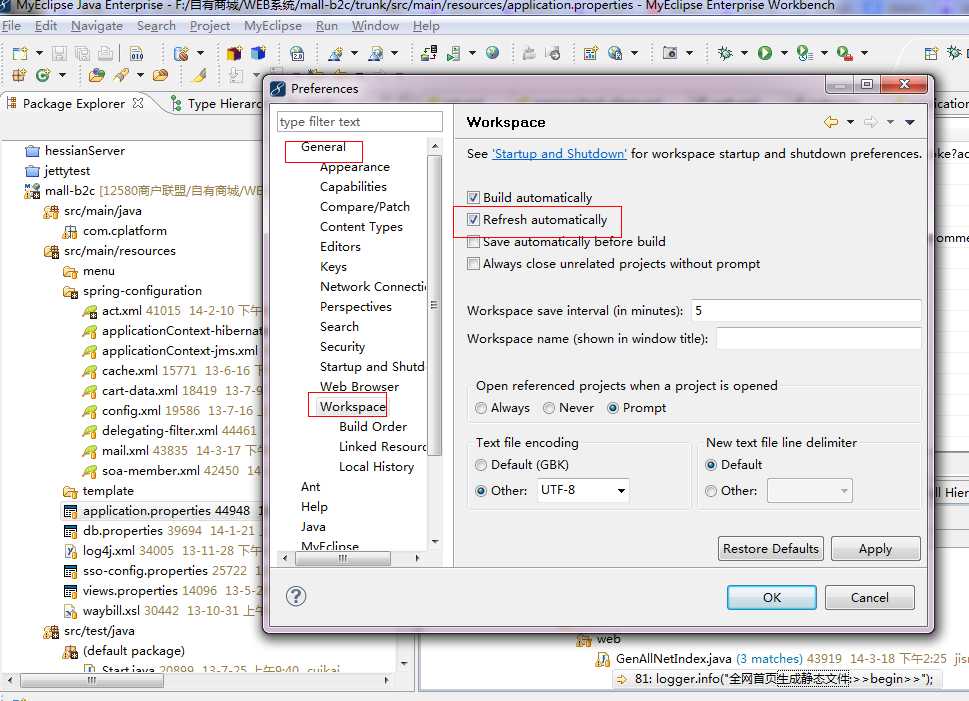Click the blue cube new project icon
969x701 pixels.
258,53
